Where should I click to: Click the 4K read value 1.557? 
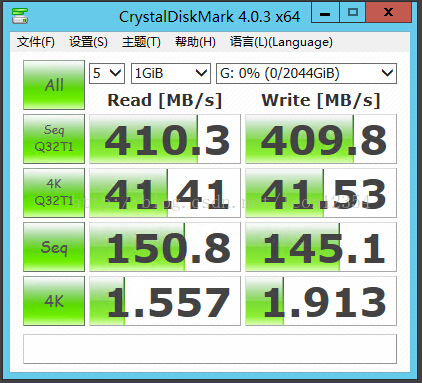coord(165,301)
